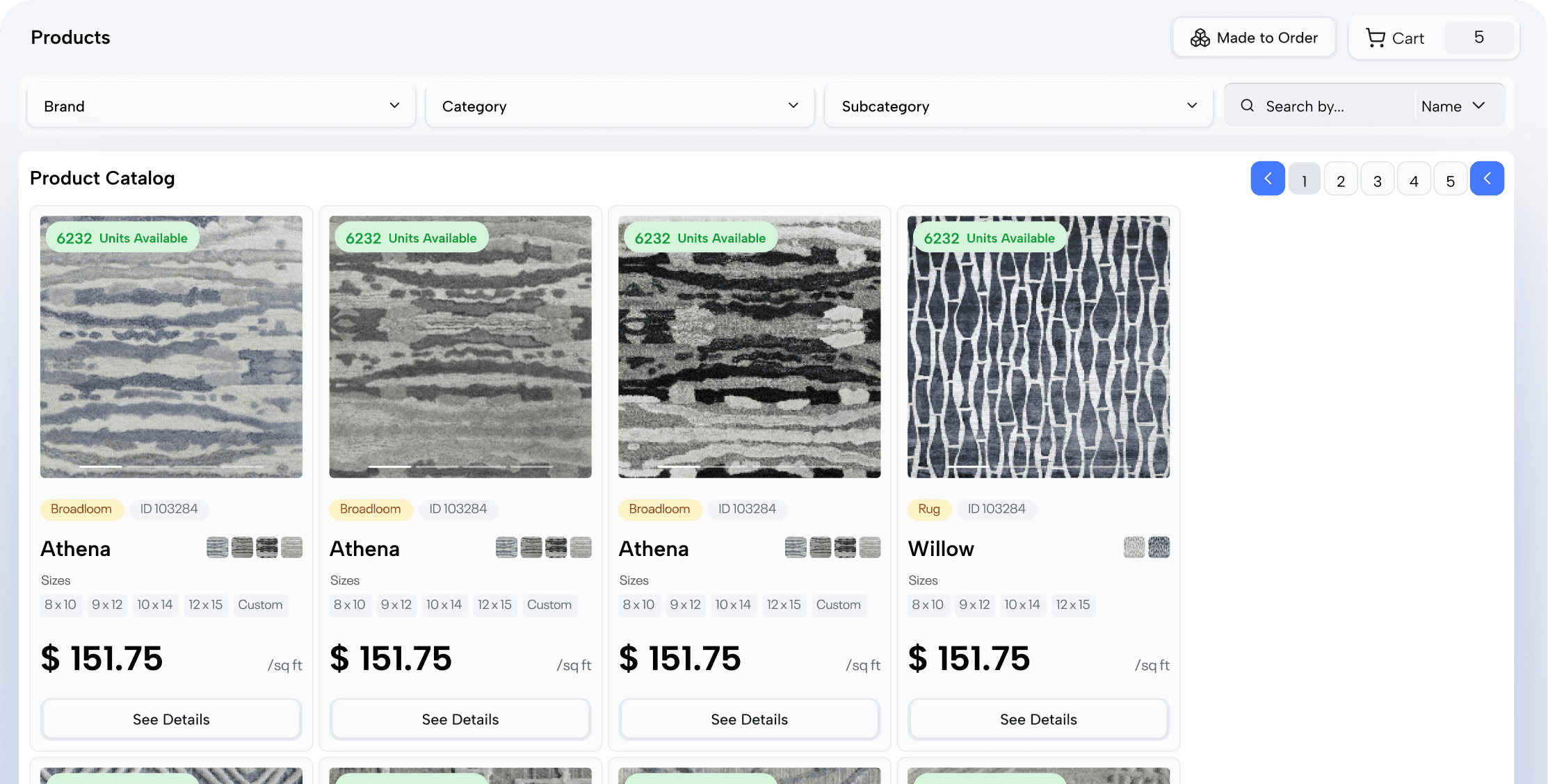The height and width of the screenshot is (784, 1548).
Task: Open the Name search-type selector
Action: click(x=1453, y=106)
